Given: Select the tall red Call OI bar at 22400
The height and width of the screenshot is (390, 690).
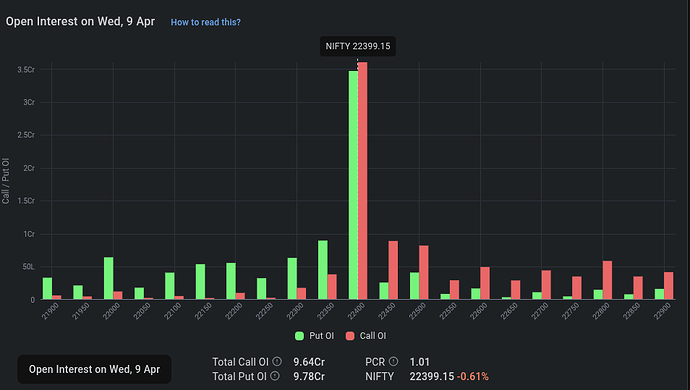Looking at the screenshot, I should (x=363, y=181).
